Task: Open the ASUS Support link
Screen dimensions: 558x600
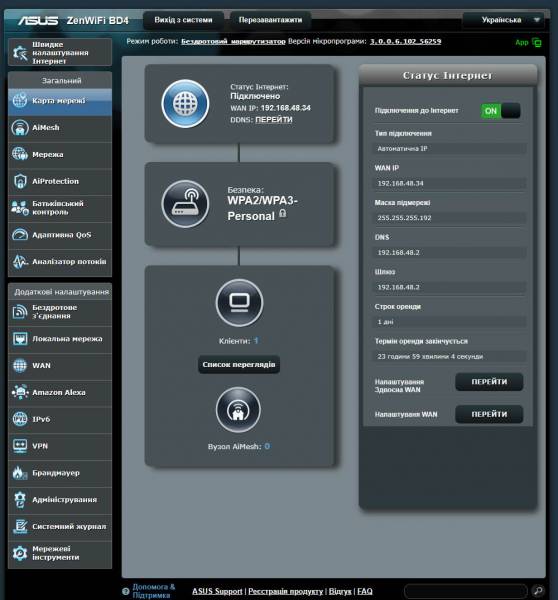Action: (217, 591)
